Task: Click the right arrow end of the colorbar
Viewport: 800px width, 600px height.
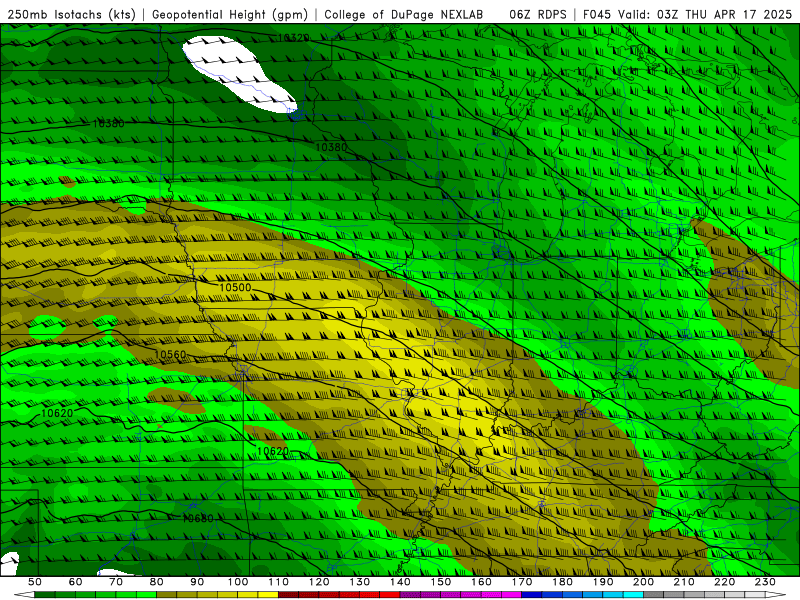Action: click(x=776, y=595)
